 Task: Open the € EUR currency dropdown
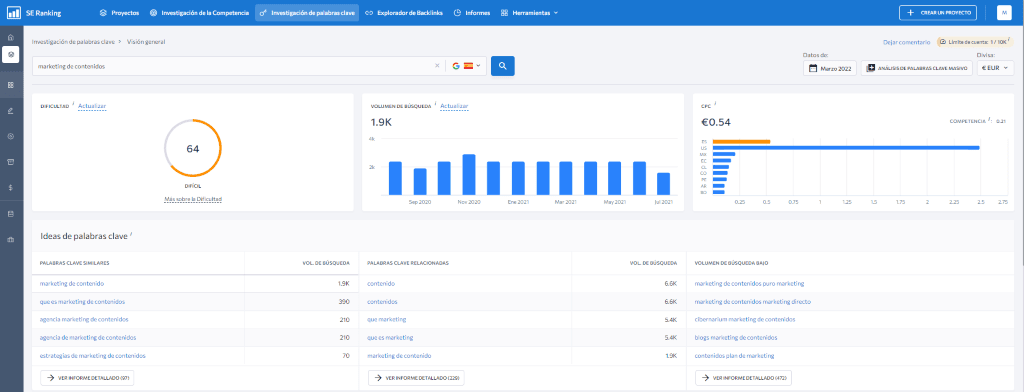pyautogui.click(x=995, y=68)
